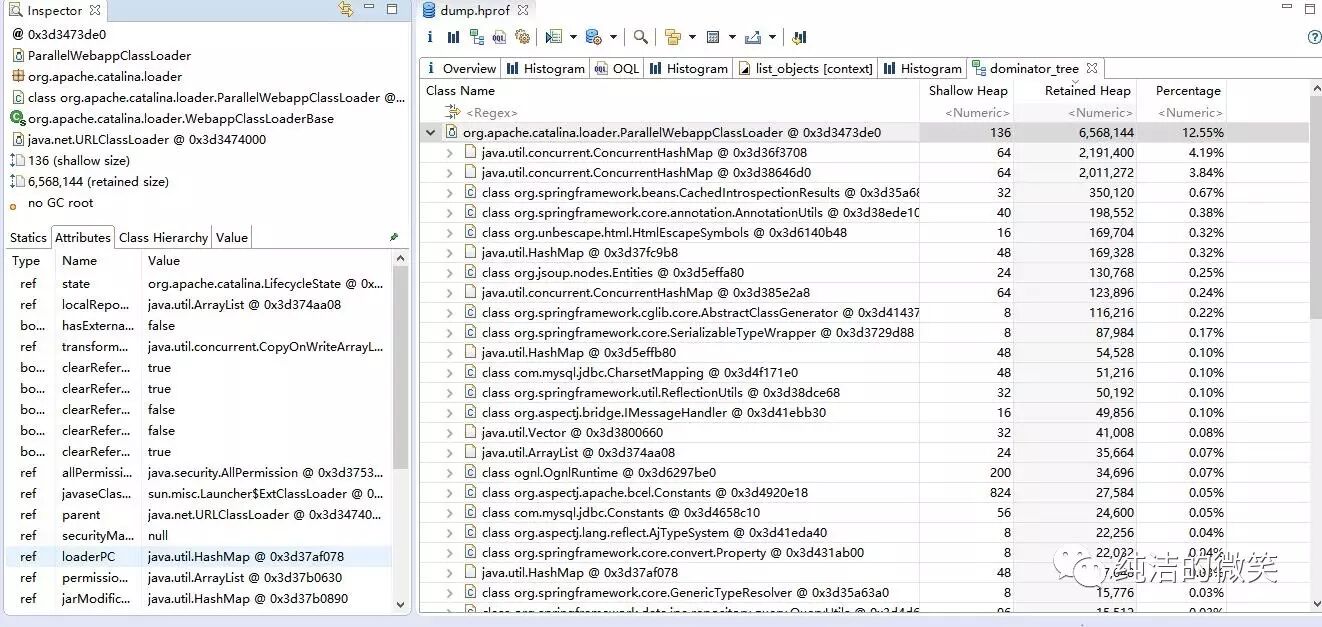
Task: Click the Percentage Numeric filter field
Action: pyautogui.click(x=1181, y=112)
